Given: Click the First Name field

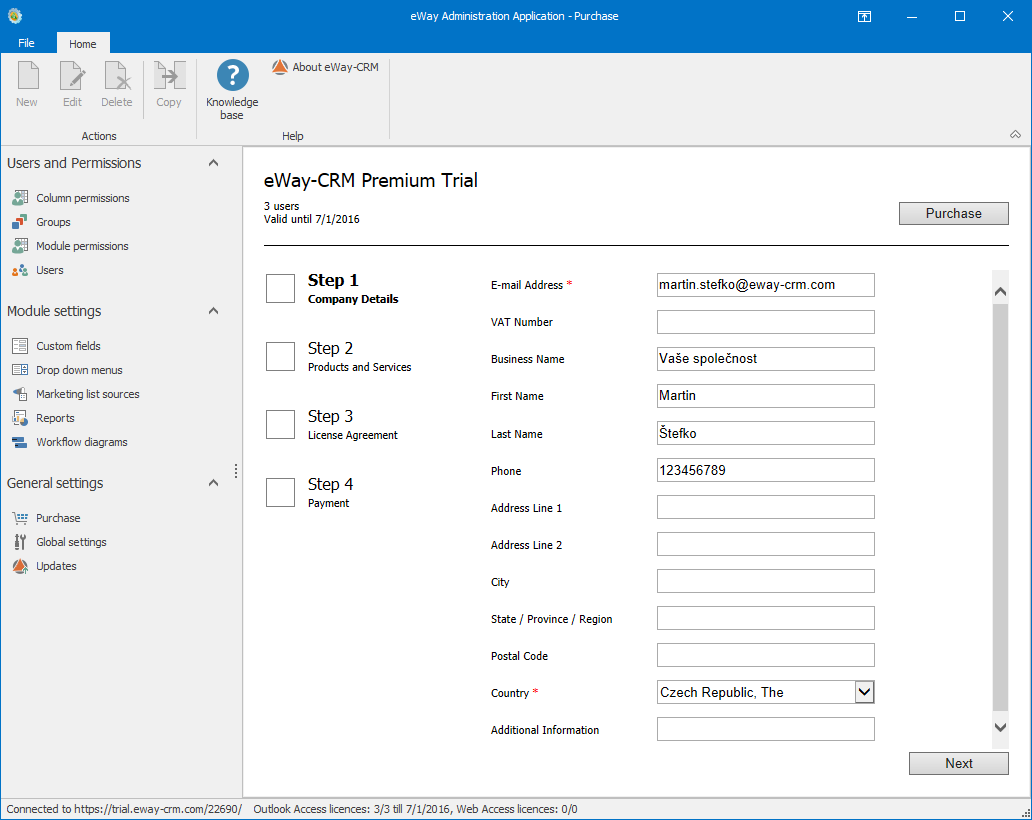Looking at the screenshot, I should point(765,396).
